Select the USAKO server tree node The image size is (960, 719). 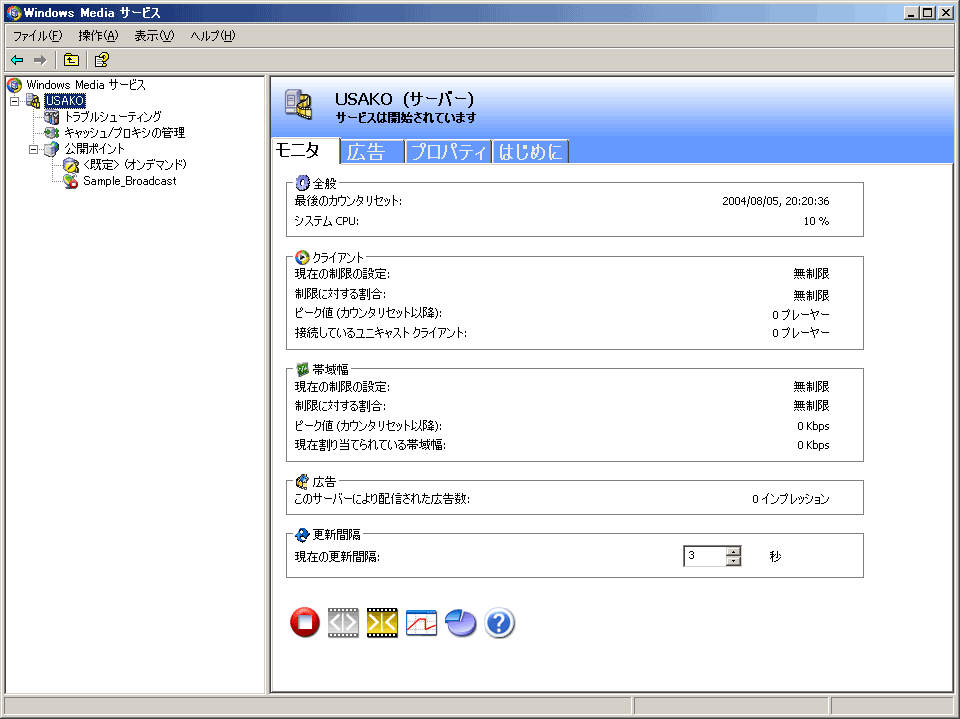(65, 101)
